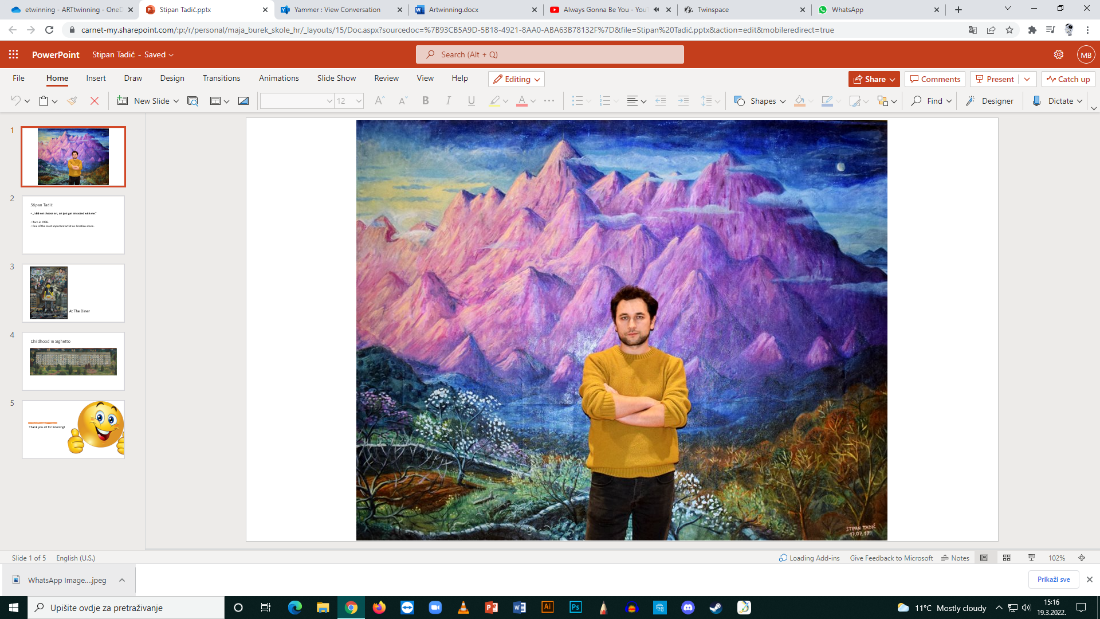Start slideshow from the status bar icon
Viewport: 1100px width, 619px height.
tap(1031, 558)
